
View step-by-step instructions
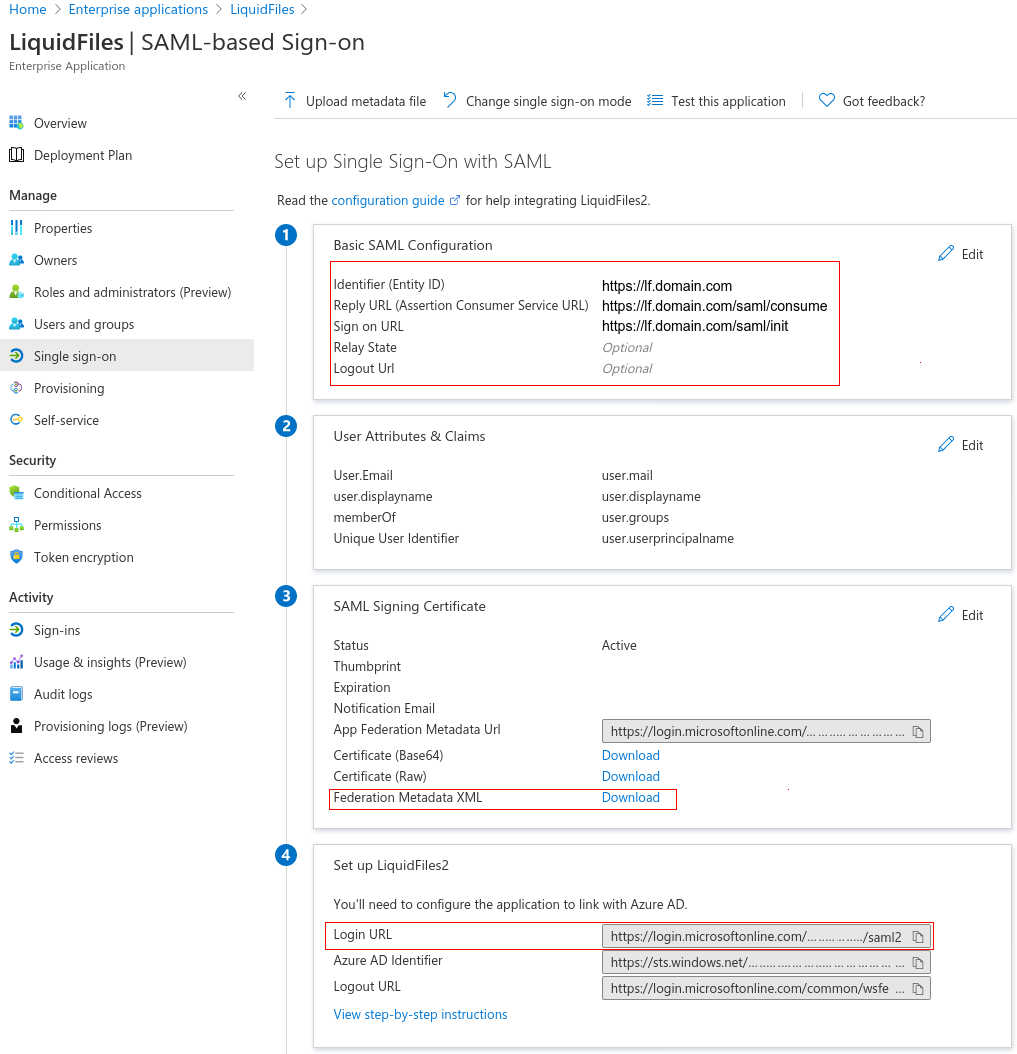pos(420,1014)
